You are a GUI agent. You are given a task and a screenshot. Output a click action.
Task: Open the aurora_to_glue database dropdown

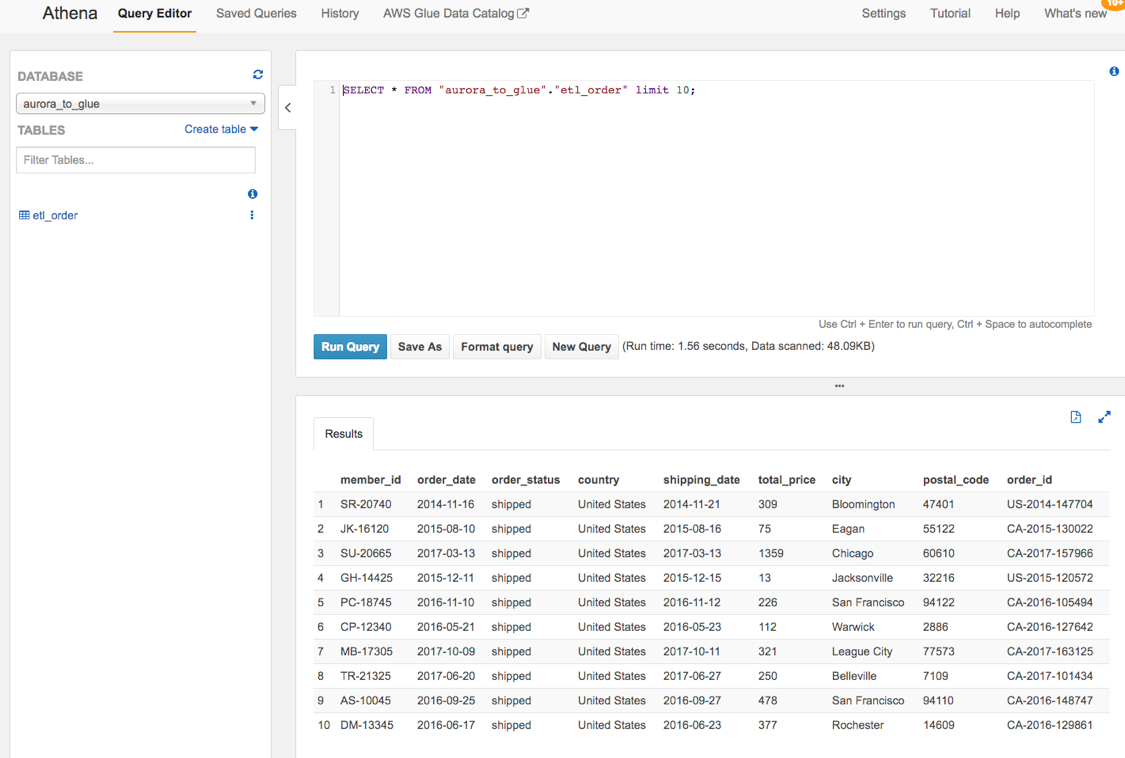point(140,104)
